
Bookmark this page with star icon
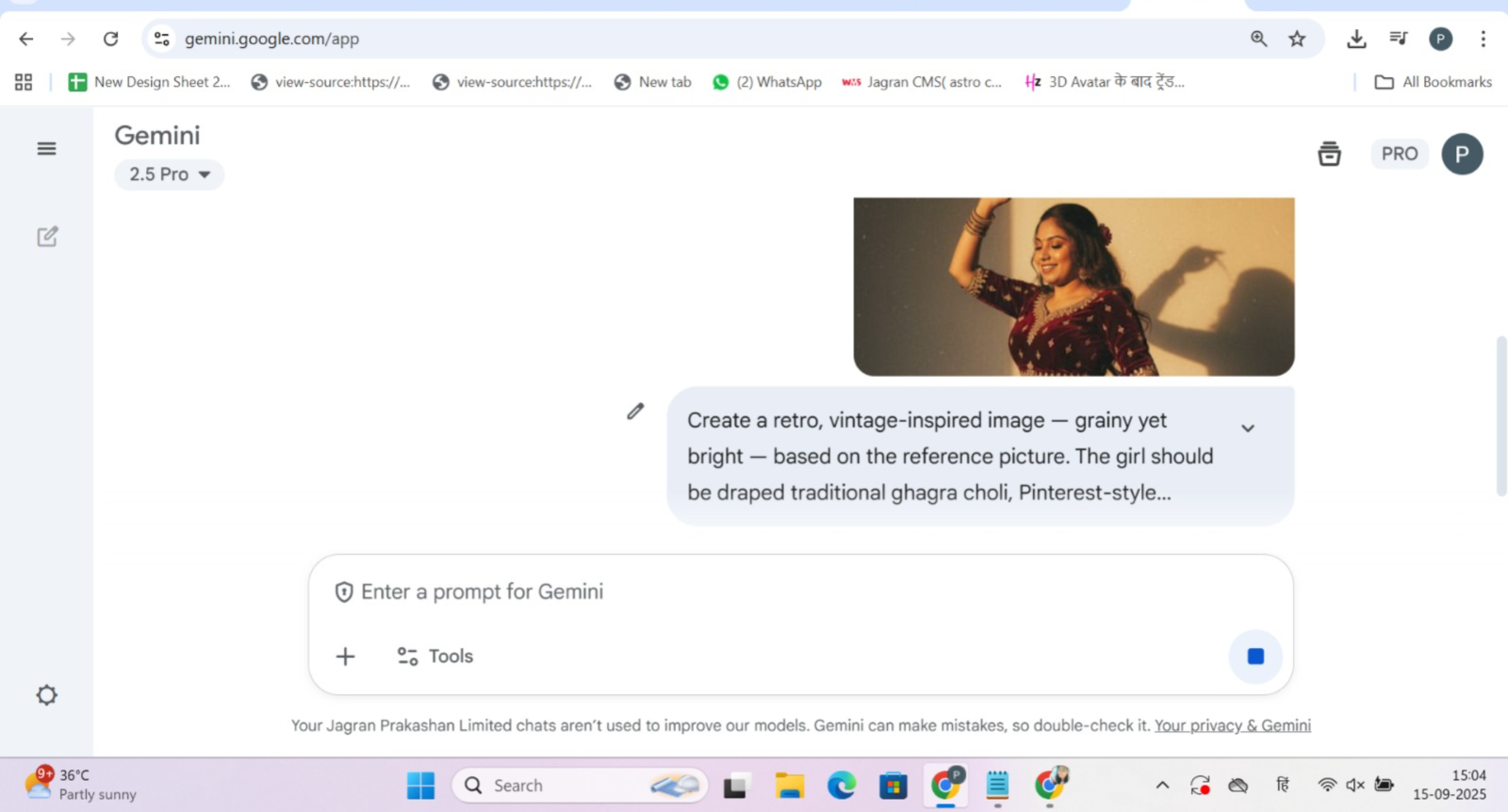(1298, 39)
